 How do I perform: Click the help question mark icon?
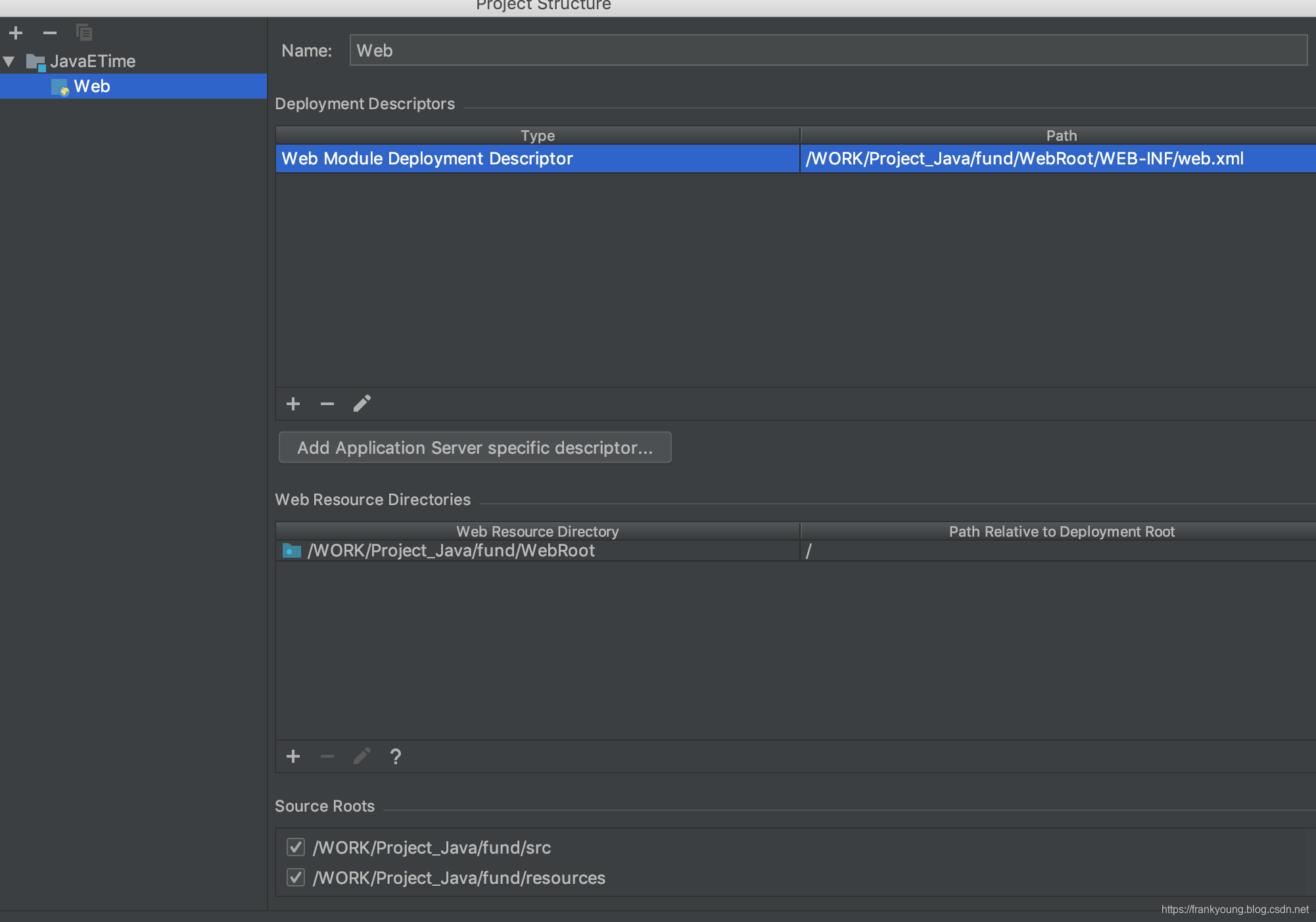pyautogui.click(x=396, y=756)
